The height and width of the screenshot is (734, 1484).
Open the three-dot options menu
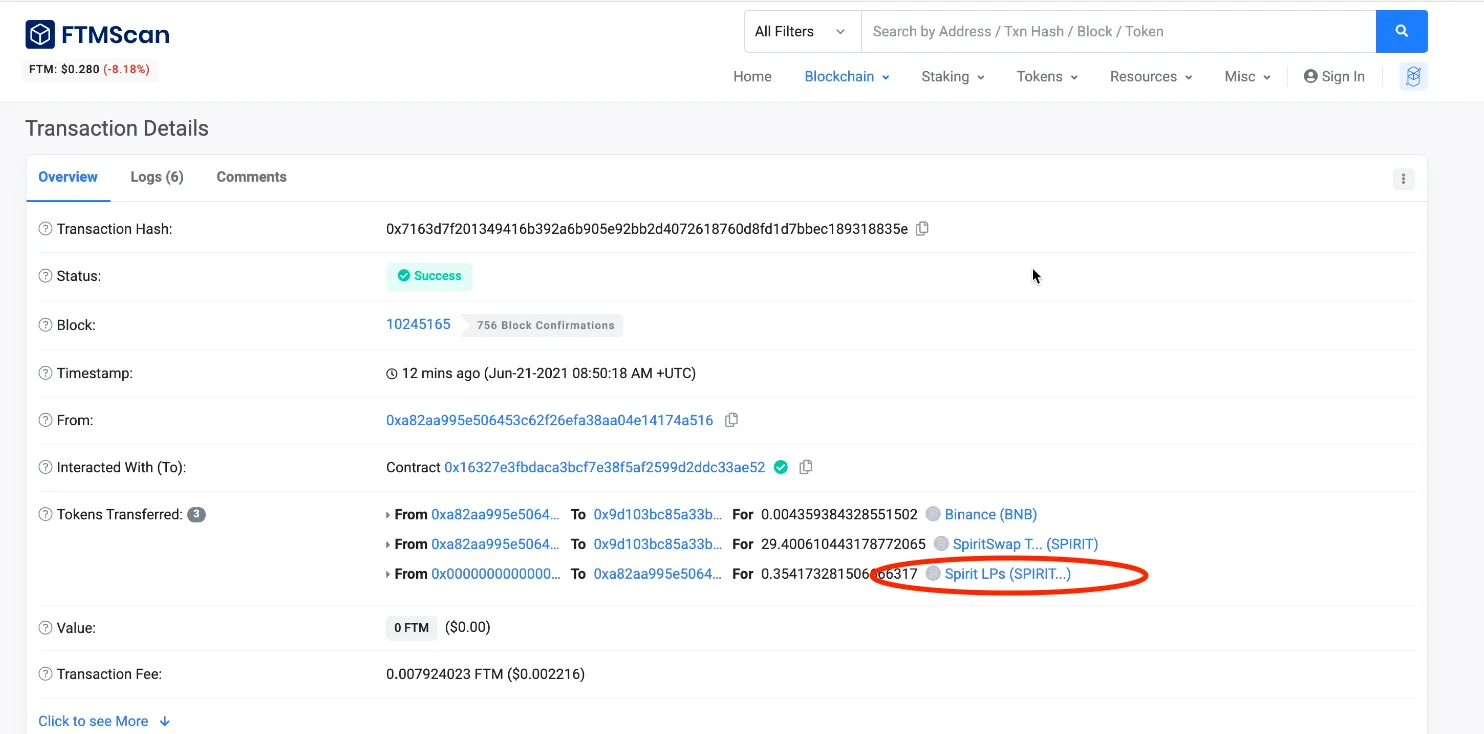[x=1403, y=179]
